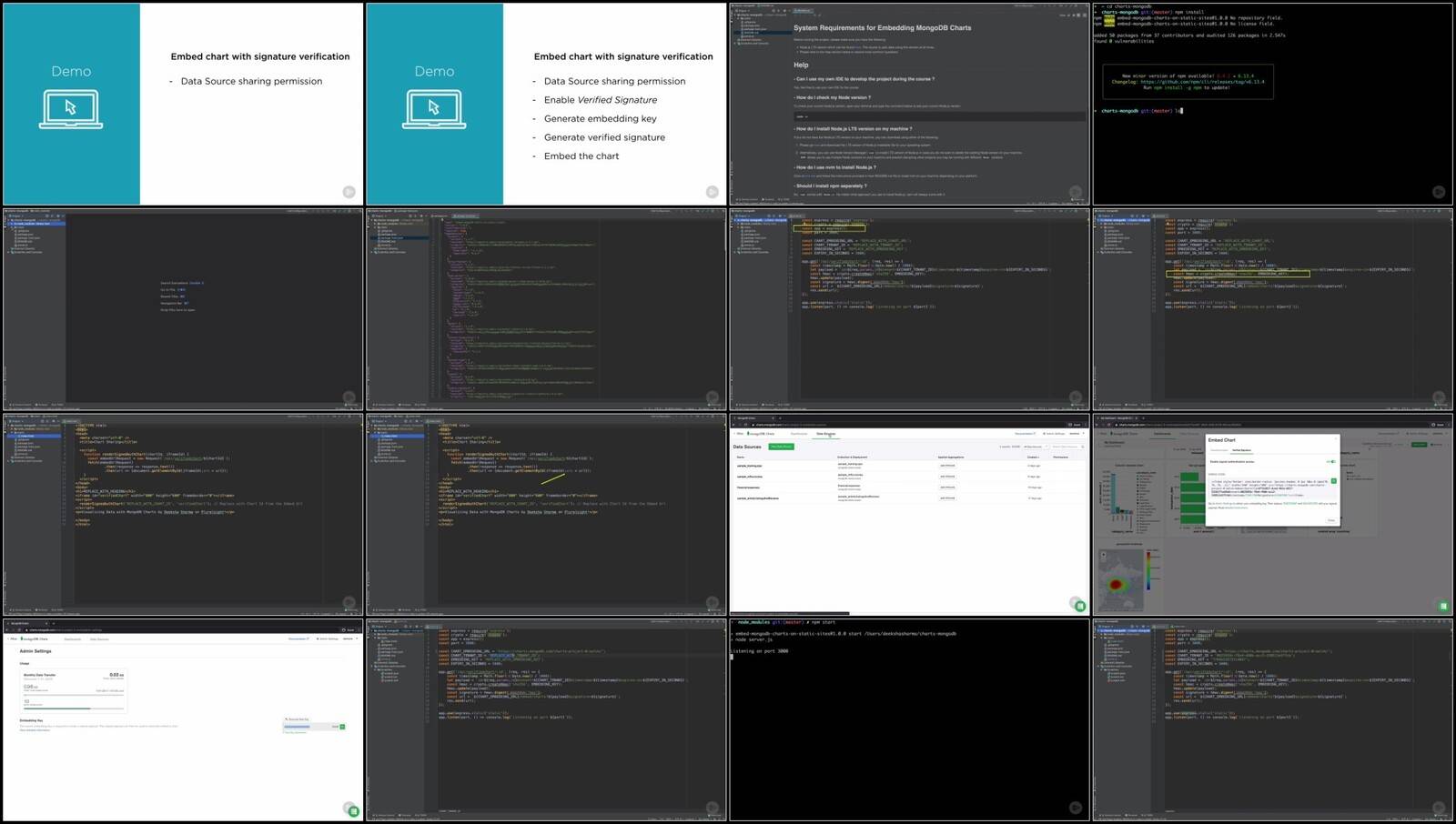The height and width of the screenshot is (824, 1456).
Task: Click the 'Help' heading in the requirements page
Action: [x=801, y=65]
